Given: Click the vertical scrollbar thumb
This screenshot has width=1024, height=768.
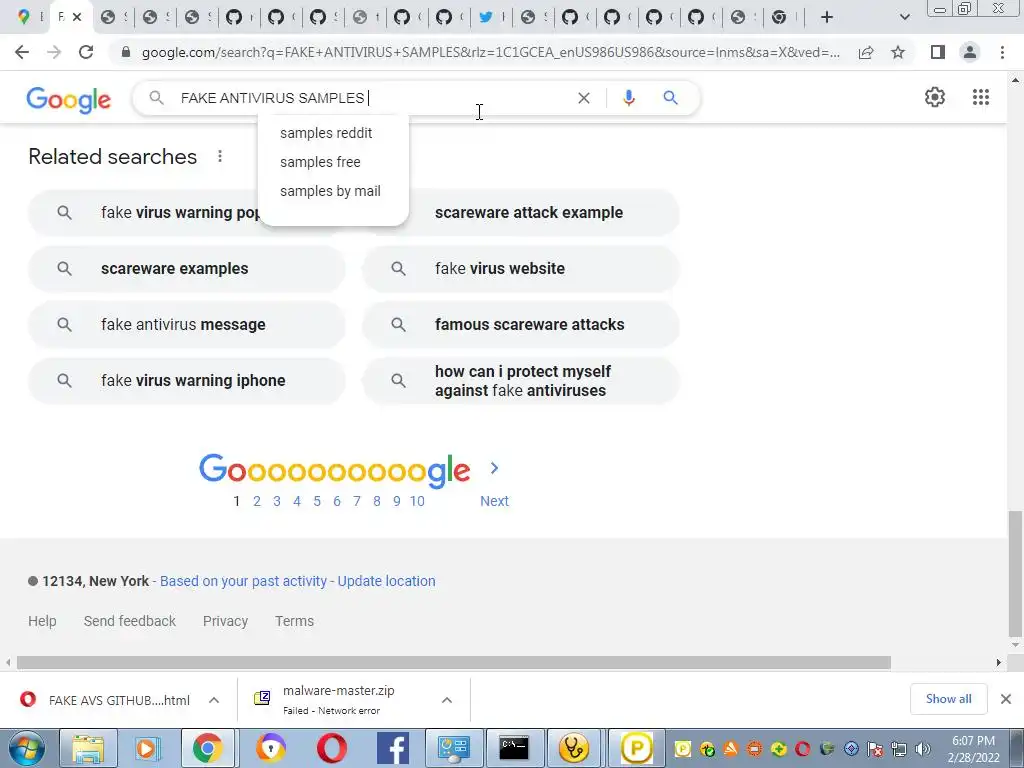Looking at the screenshot, I should pyautogui.click(x=1015, y=573).
